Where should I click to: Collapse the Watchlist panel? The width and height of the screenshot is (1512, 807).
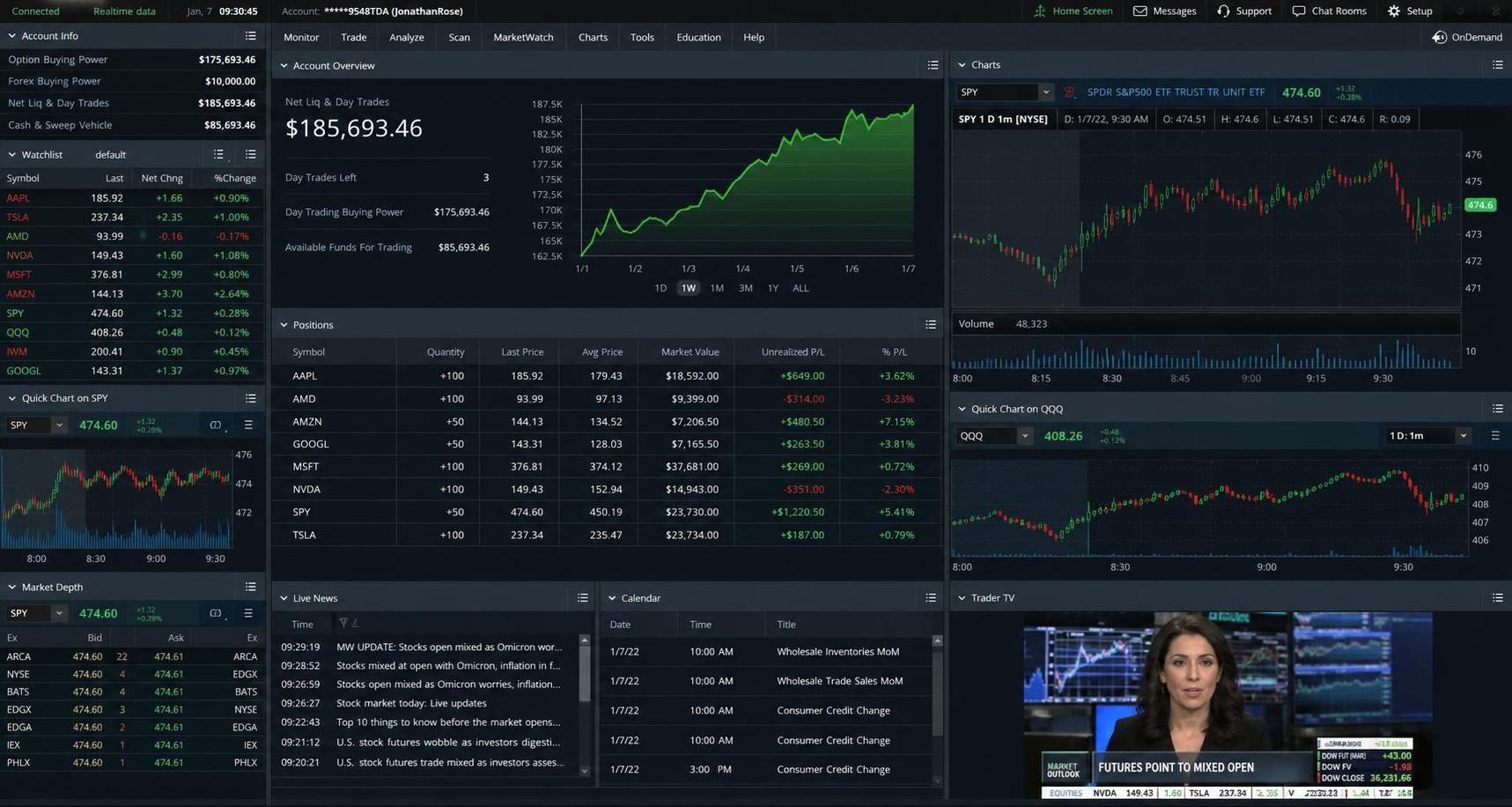[12, 154]
